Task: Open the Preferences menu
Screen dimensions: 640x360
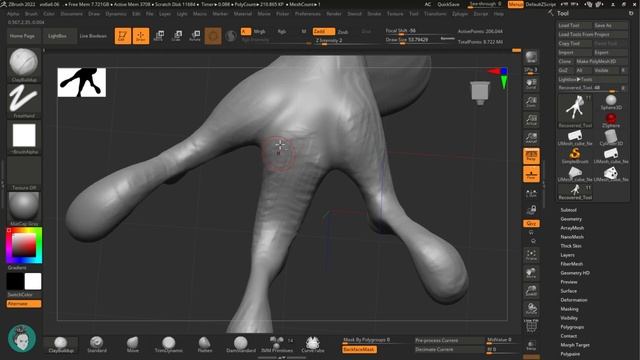Action: pos(308,13)
